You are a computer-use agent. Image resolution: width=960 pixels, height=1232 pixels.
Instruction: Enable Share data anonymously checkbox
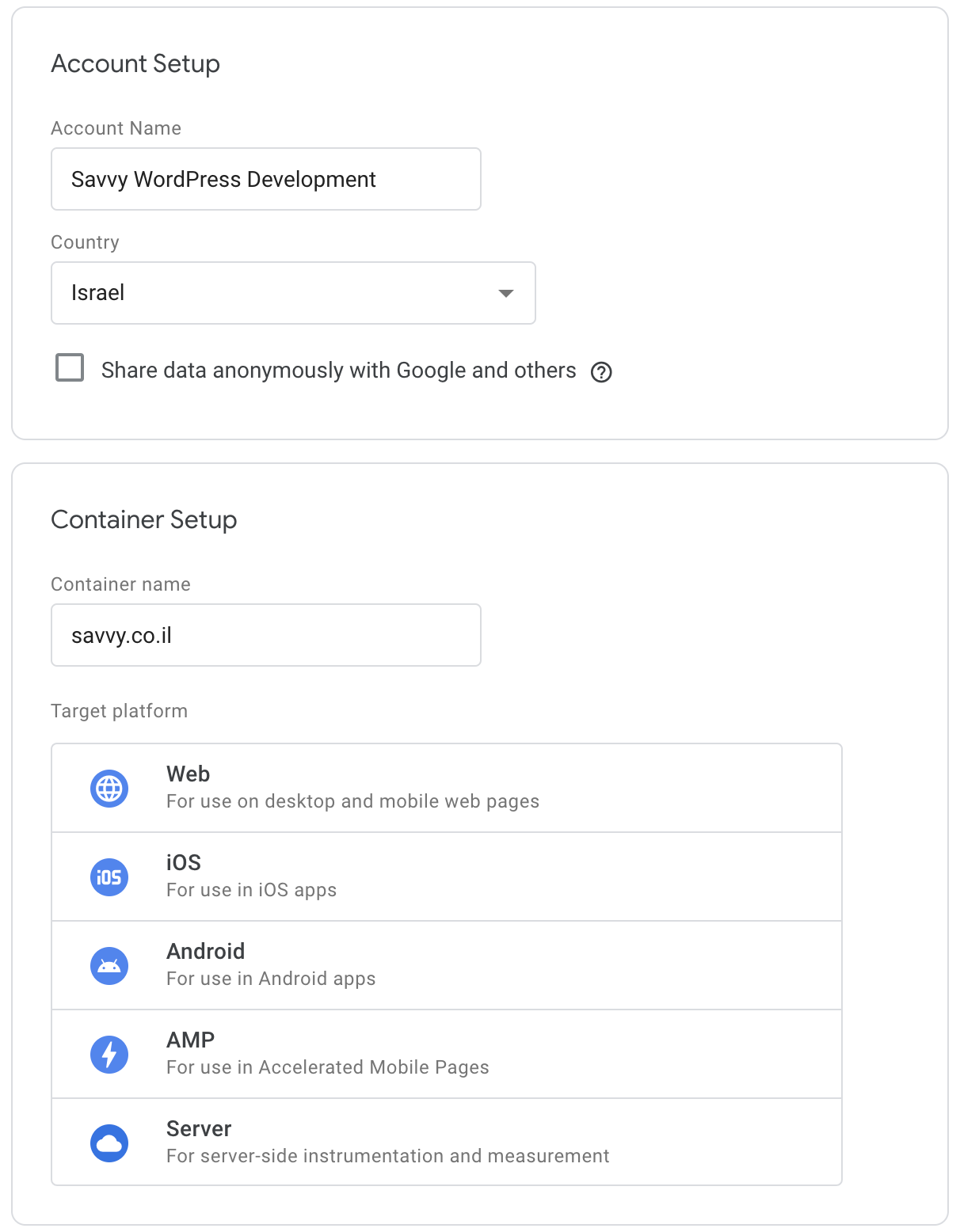click(x=70, y=368)
